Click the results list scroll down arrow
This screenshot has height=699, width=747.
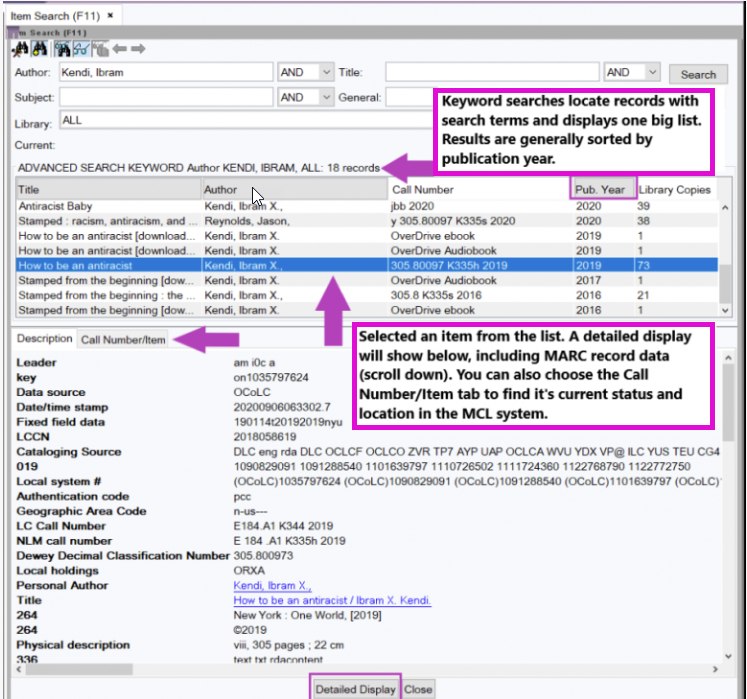pos(725,310)
